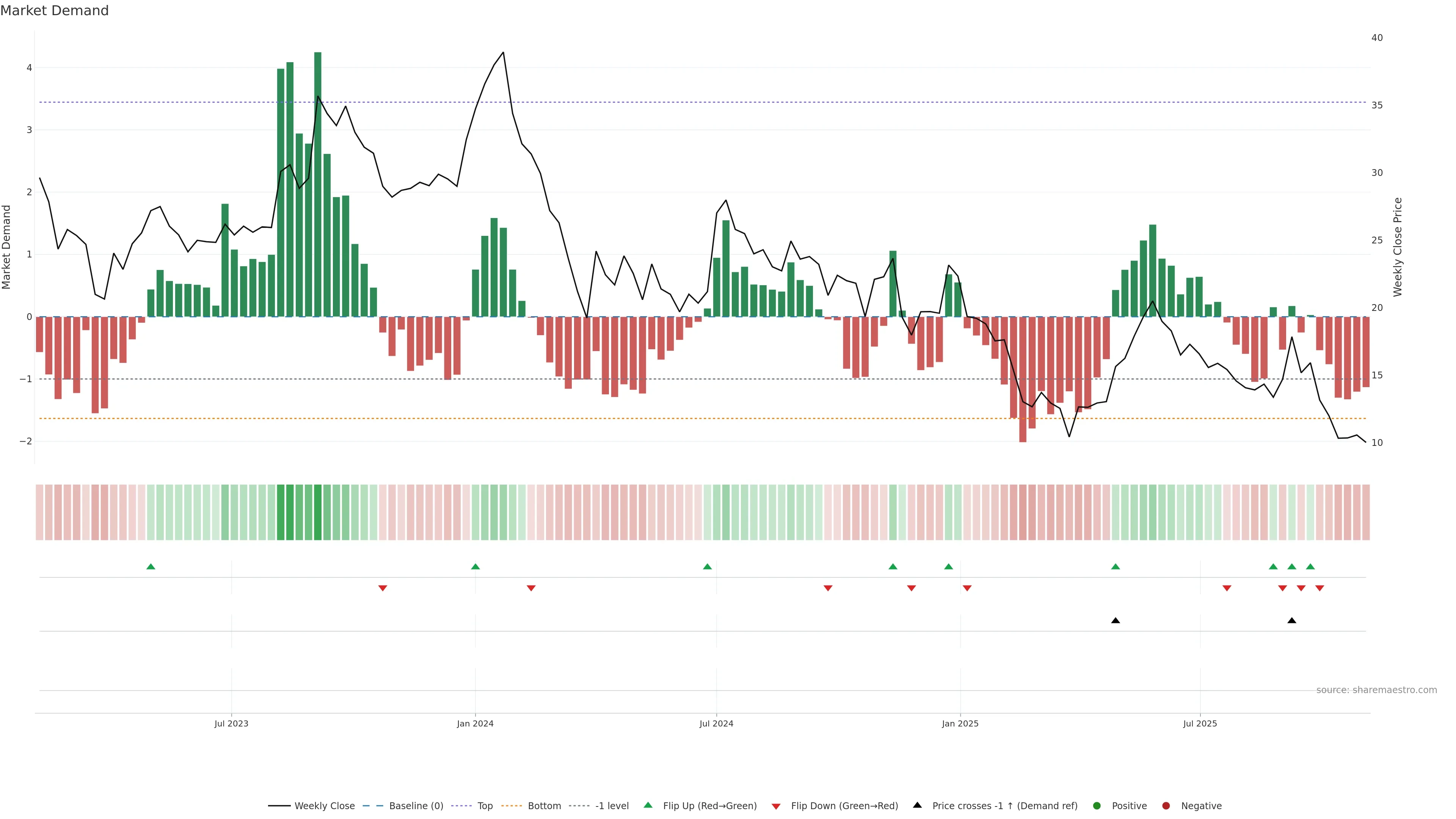Screen dimensions: 1456x819
Task: Toggle the -1 level legend entry
Action: 612,806
